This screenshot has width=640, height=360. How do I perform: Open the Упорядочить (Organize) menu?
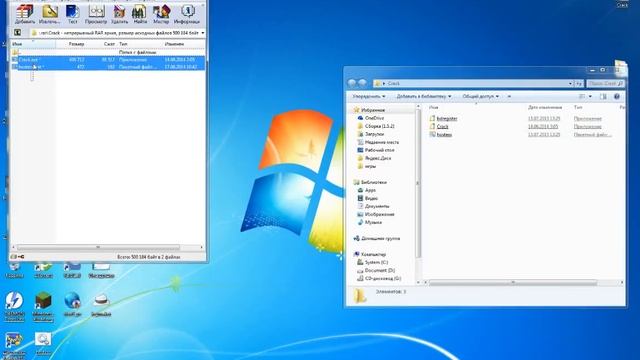(369, 96)
